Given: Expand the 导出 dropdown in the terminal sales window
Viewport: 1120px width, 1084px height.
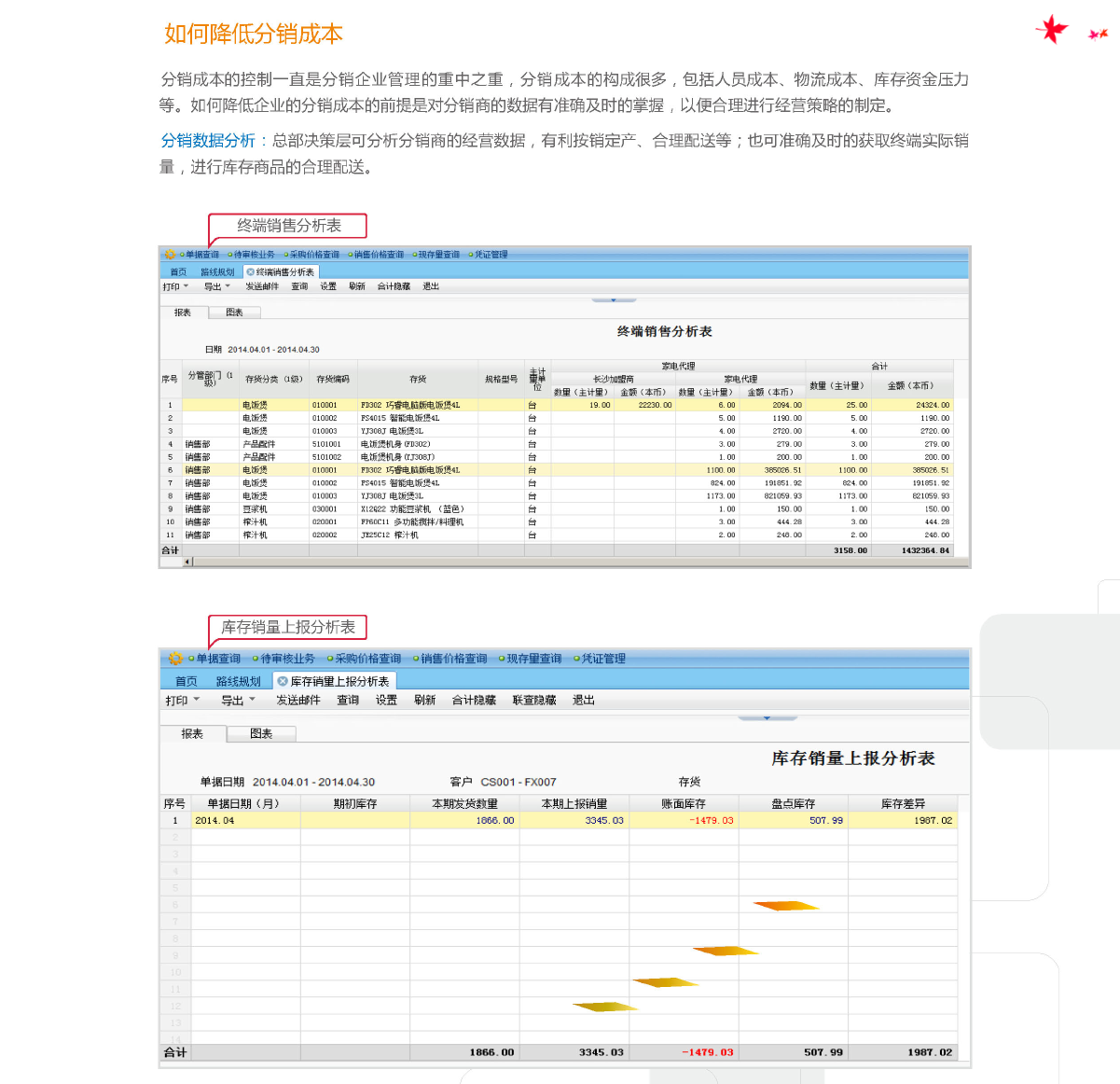Looking at the screenshot, I should point(216,286).
